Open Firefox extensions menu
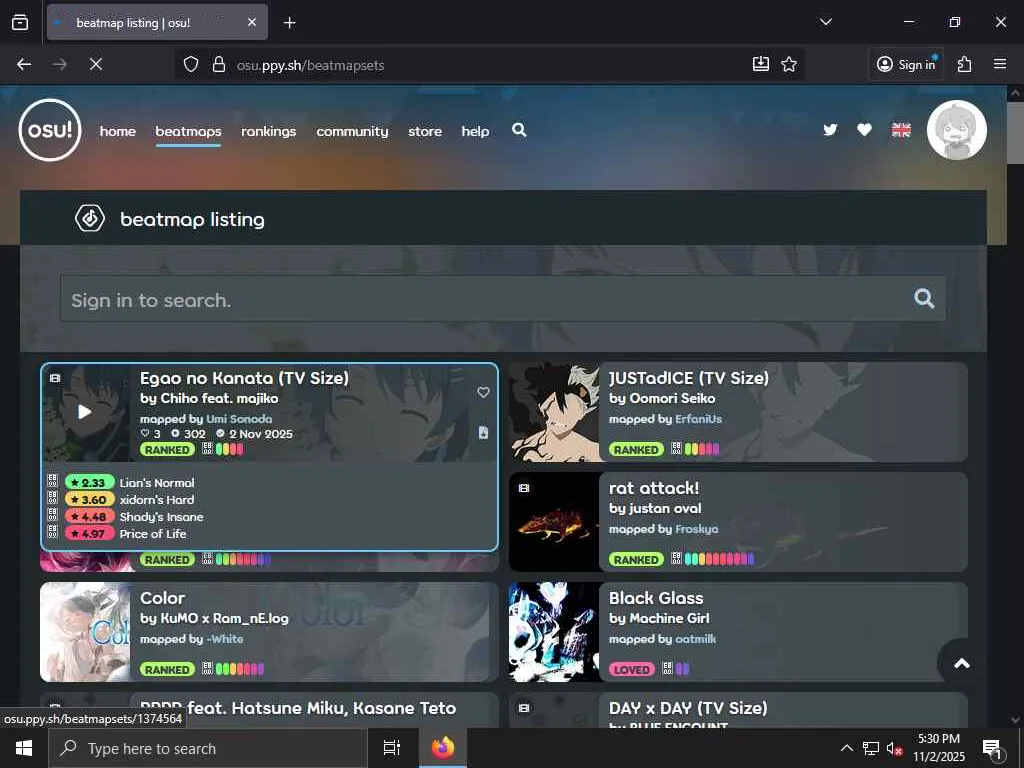This screenshot has width=1024, height=768. click(965, 64)
